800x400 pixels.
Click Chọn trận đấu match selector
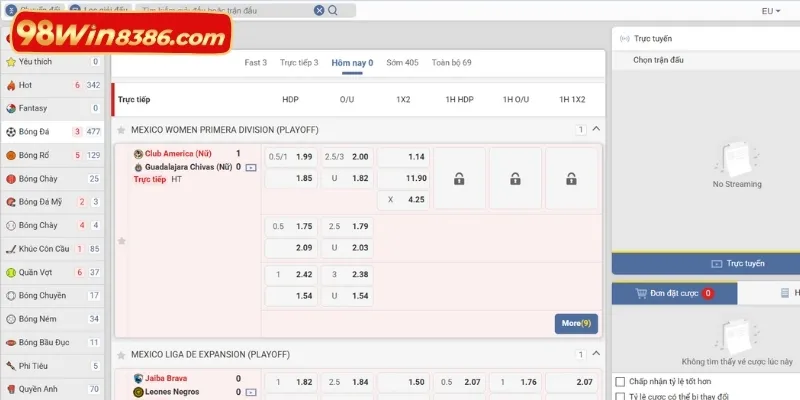point(658,60)
